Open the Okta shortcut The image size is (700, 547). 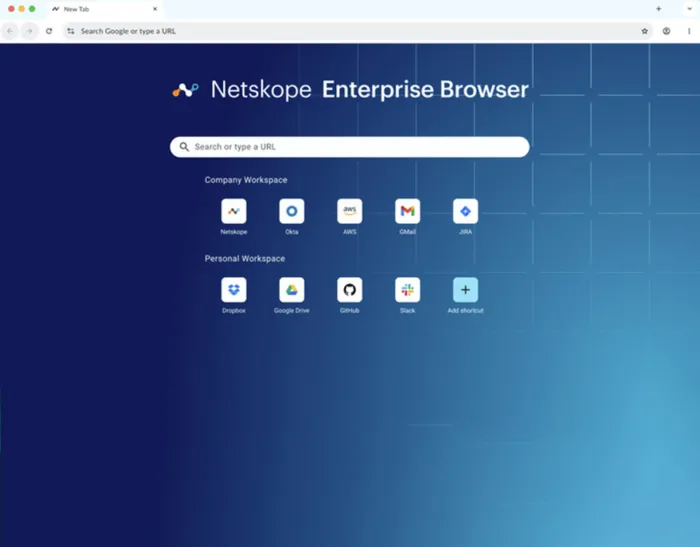click(x=292, y=211)
